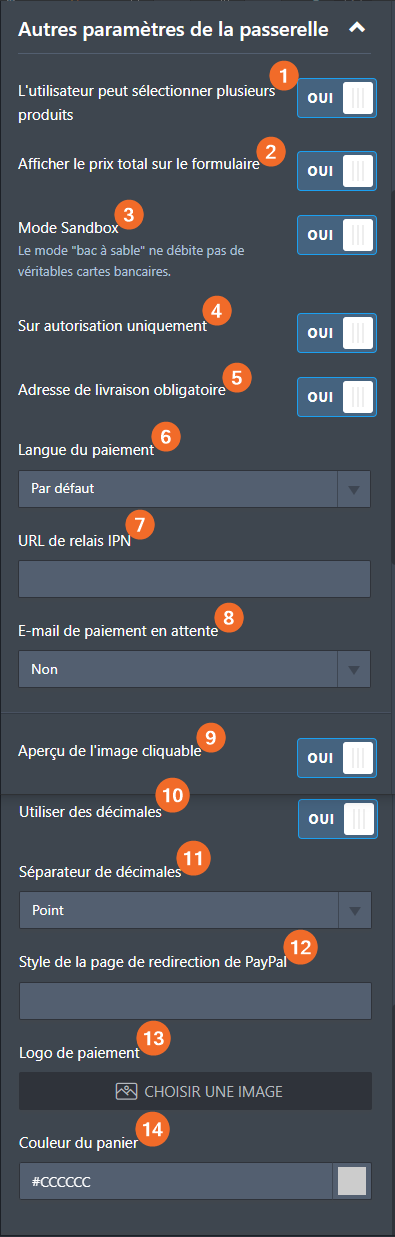395x1237 pixels.
Task: Toggle multiple product selection switch
Action: pos(337,99)
